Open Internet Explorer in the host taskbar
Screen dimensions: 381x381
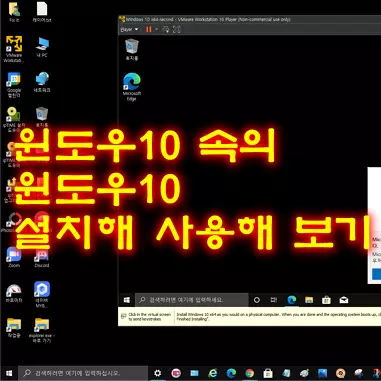[x=213, y=373]
